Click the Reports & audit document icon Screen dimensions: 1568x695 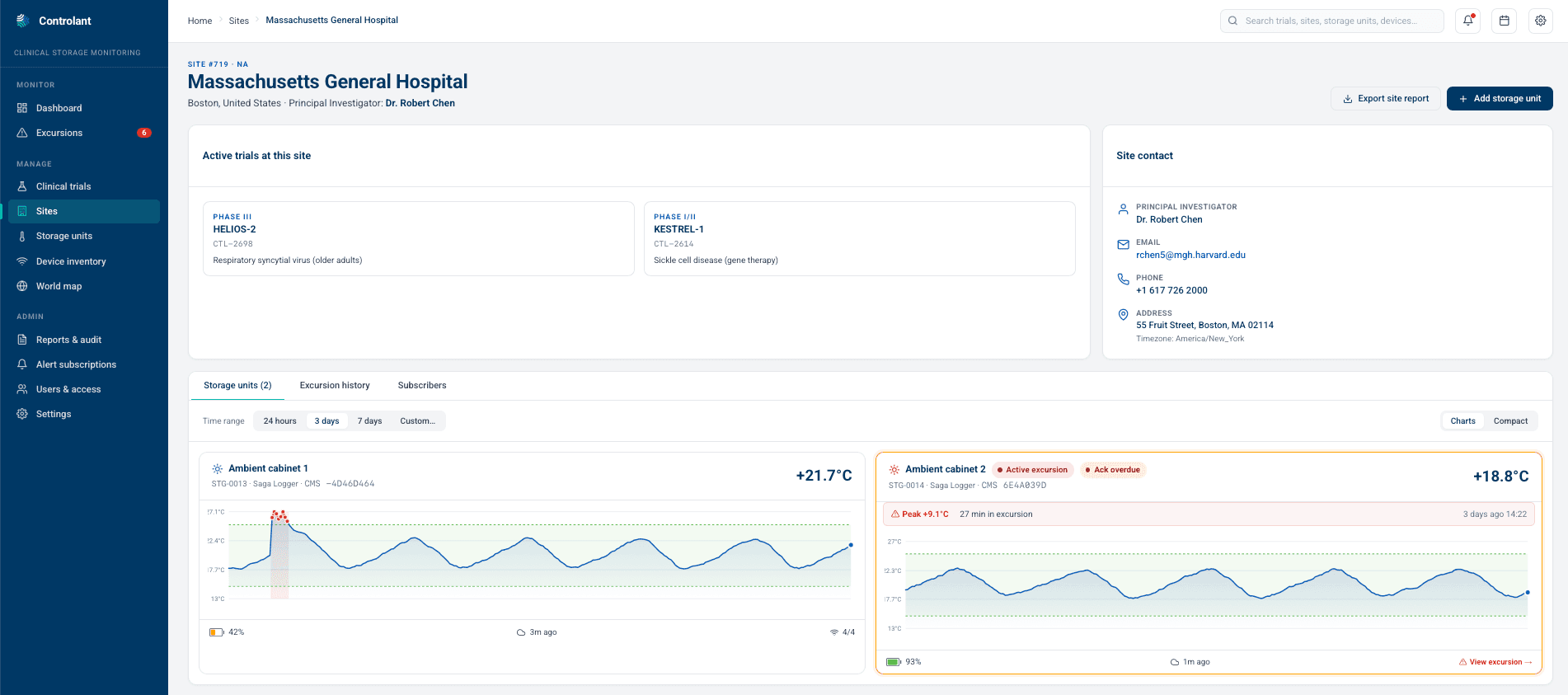[22, 340]
